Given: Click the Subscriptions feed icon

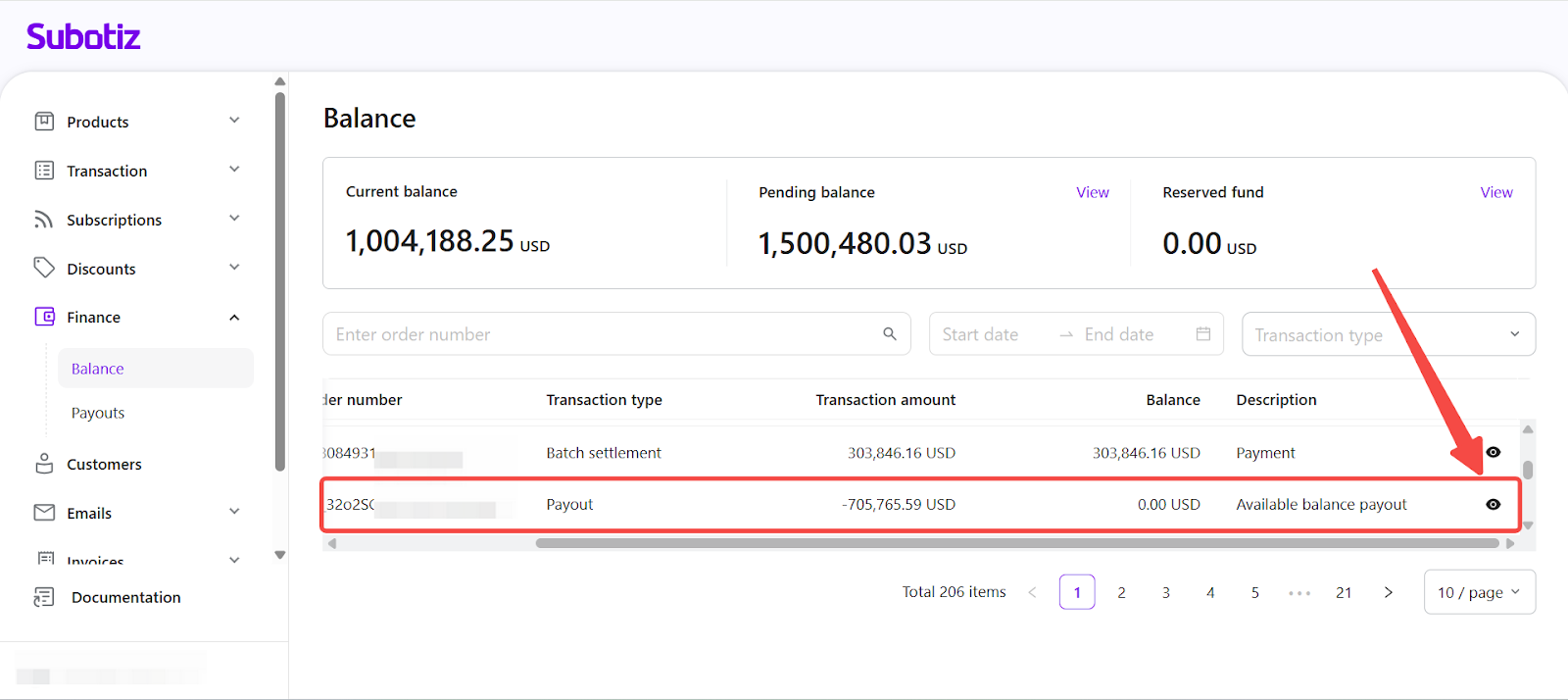Looking at the screenshot, I should [44, 220].
